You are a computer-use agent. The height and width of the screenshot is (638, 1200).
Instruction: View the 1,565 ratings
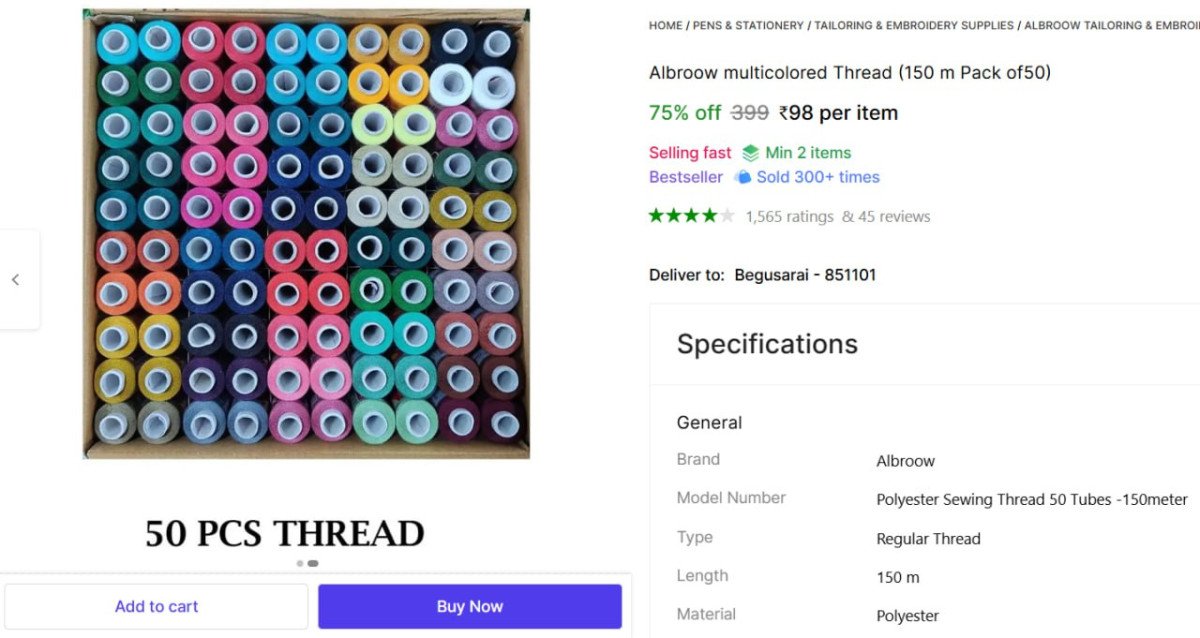click(789, 216)
